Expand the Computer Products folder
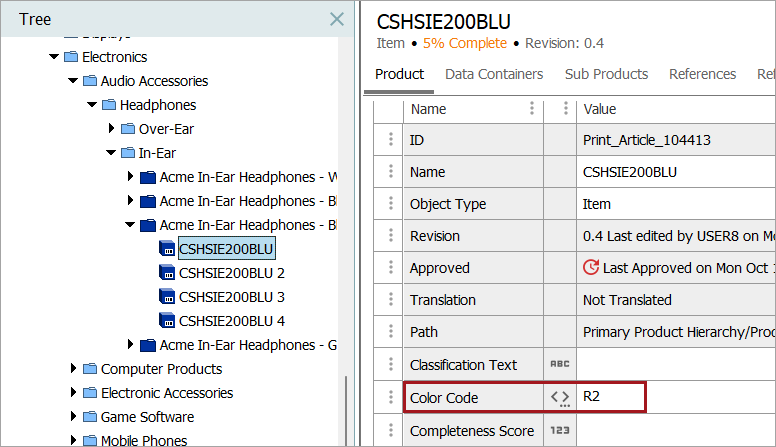Viewport: 776px width, 447px height. click(73, 369)
